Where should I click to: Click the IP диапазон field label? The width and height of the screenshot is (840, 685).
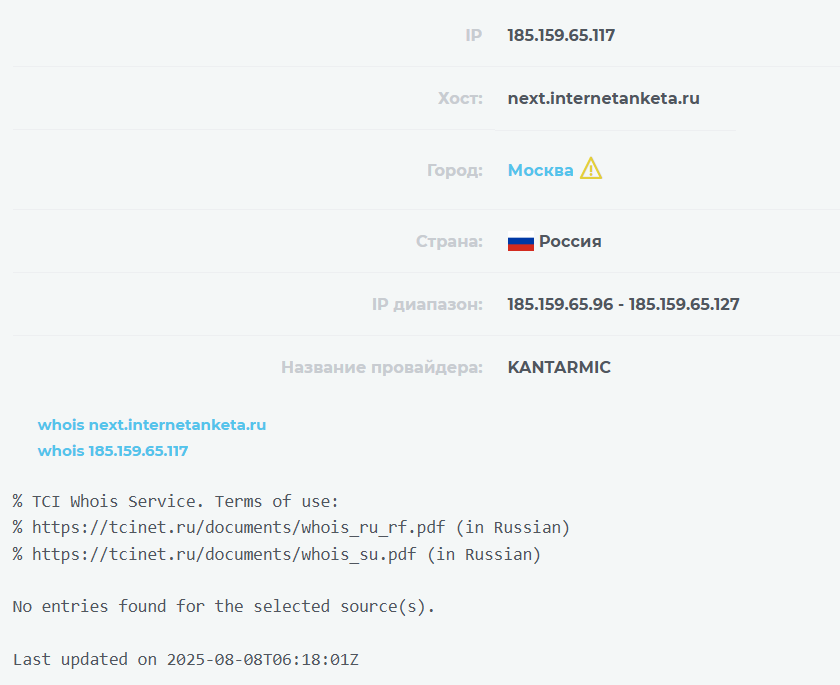428,304
